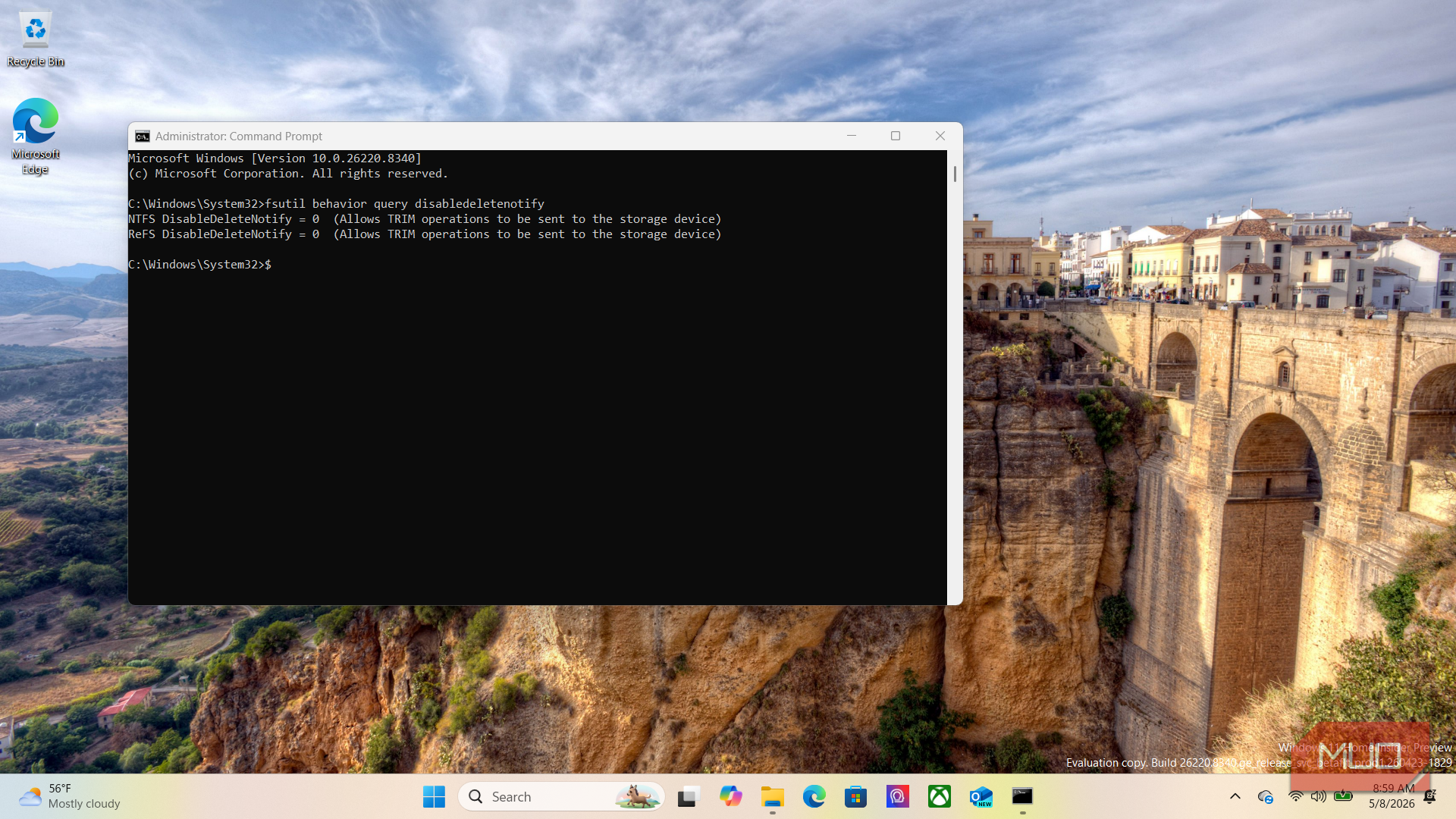This screenshot has width=1456, height=819.
Task: Click the Microsoft Corporation copyright line
Action: (288, 174)
